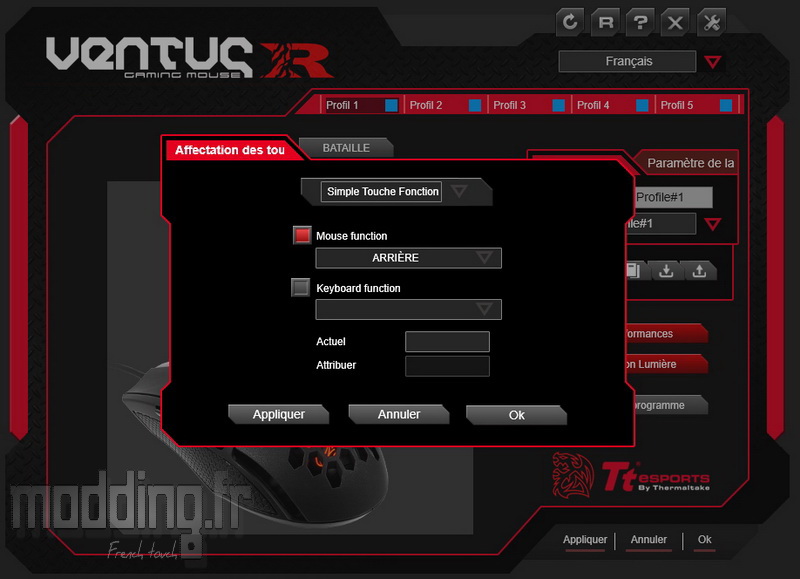Open the Lumière option button
800x579 pixels.
pyautogui.click(x=666, y=364)
